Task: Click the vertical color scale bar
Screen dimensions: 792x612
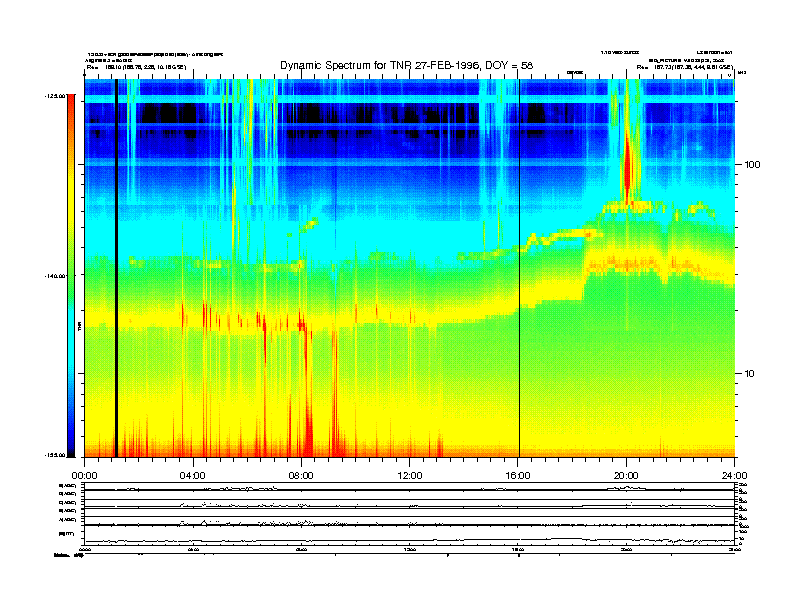Action: [71, 275]
